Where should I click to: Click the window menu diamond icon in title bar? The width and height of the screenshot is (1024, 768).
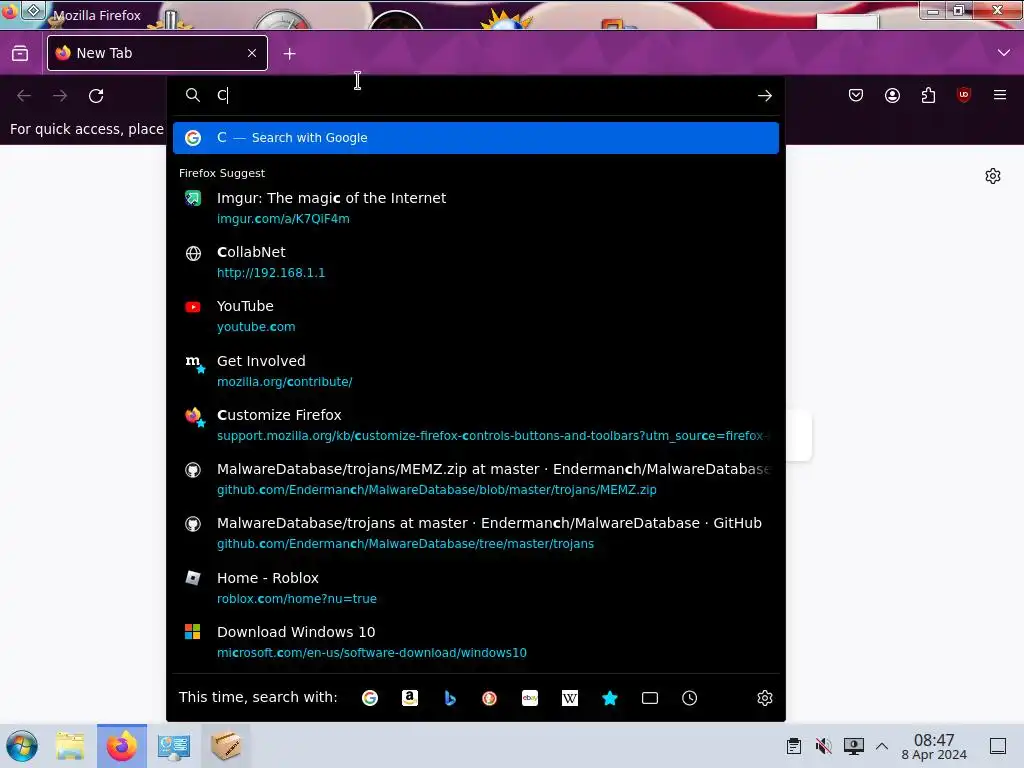(33, 10)
